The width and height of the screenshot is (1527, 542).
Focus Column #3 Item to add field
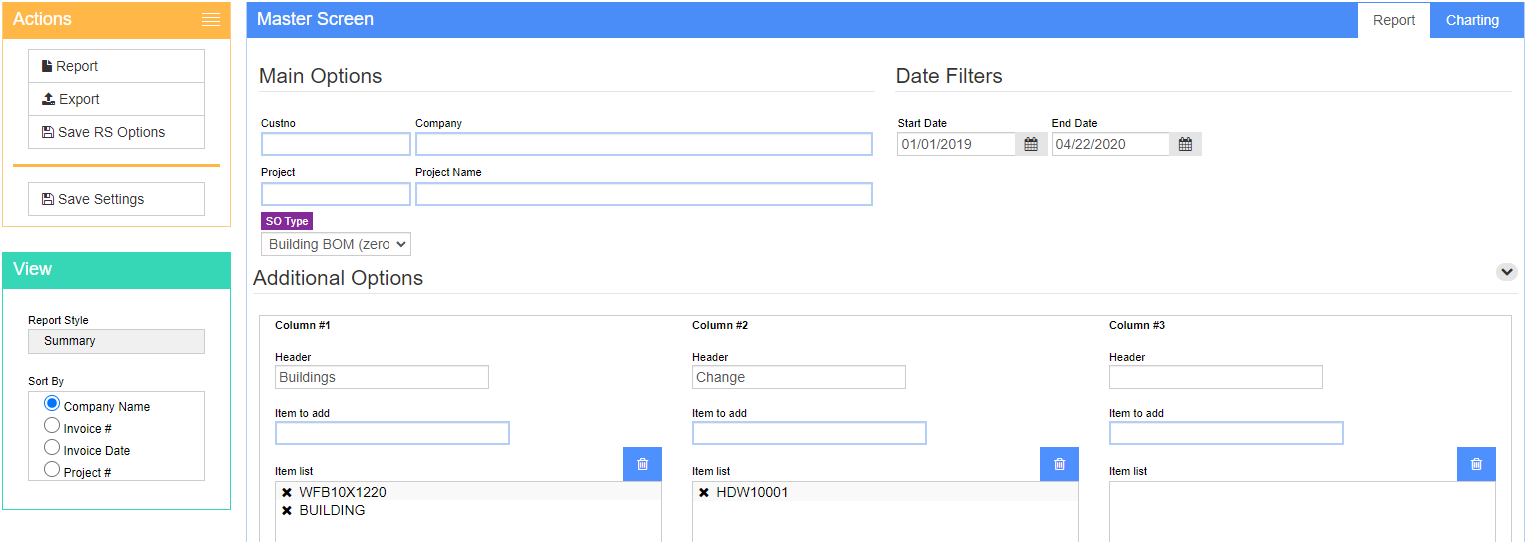click(1226, 433)
